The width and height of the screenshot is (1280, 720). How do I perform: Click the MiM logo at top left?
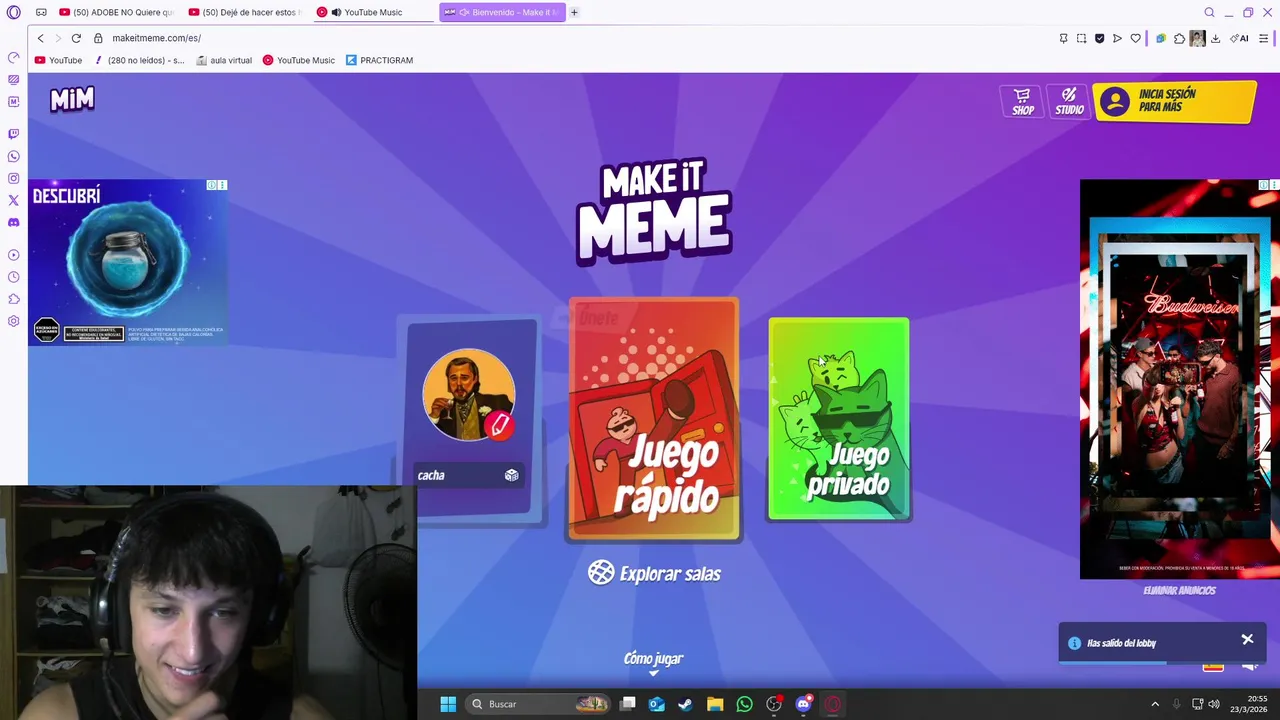click(x=72, y=99)
